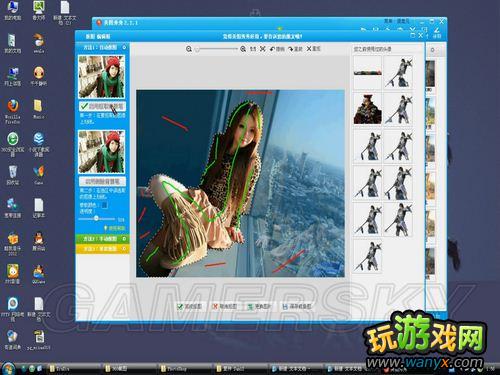
Task: Open the Game shortcut with Windows flag icon
Action: coord(39,175)
